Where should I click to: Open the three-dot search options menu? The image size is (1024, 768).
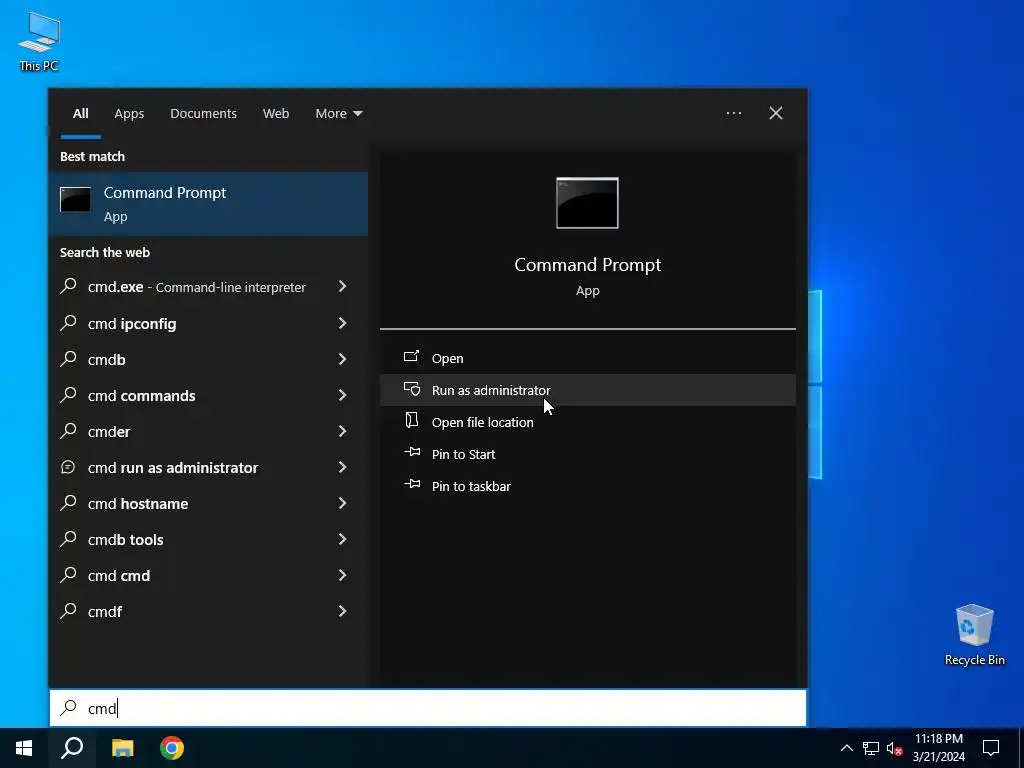point(733,113)
